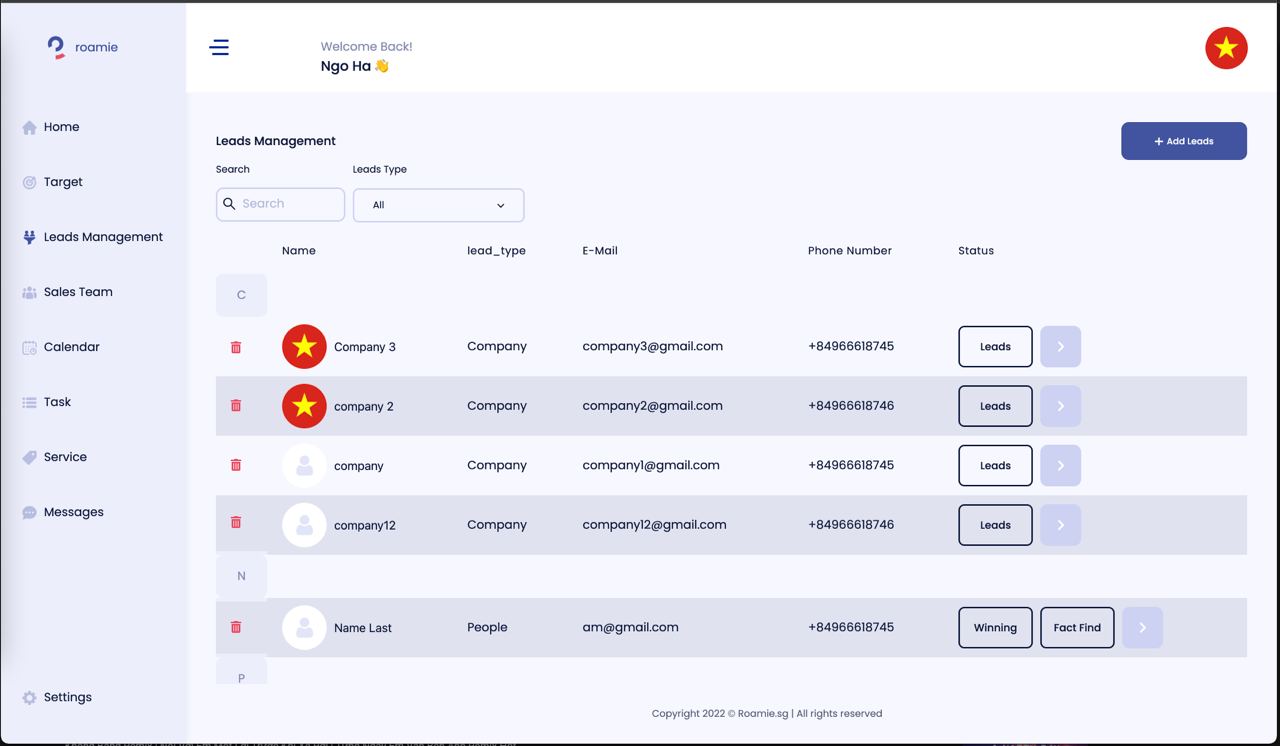1280x746 pixels.
Task: Open Sales Team page
Action: pos(77,292)
